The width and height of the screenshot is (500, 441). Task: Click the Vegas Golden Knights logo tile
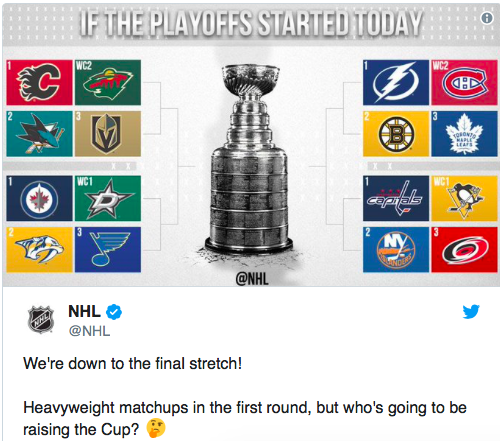[x=108, y=134]
